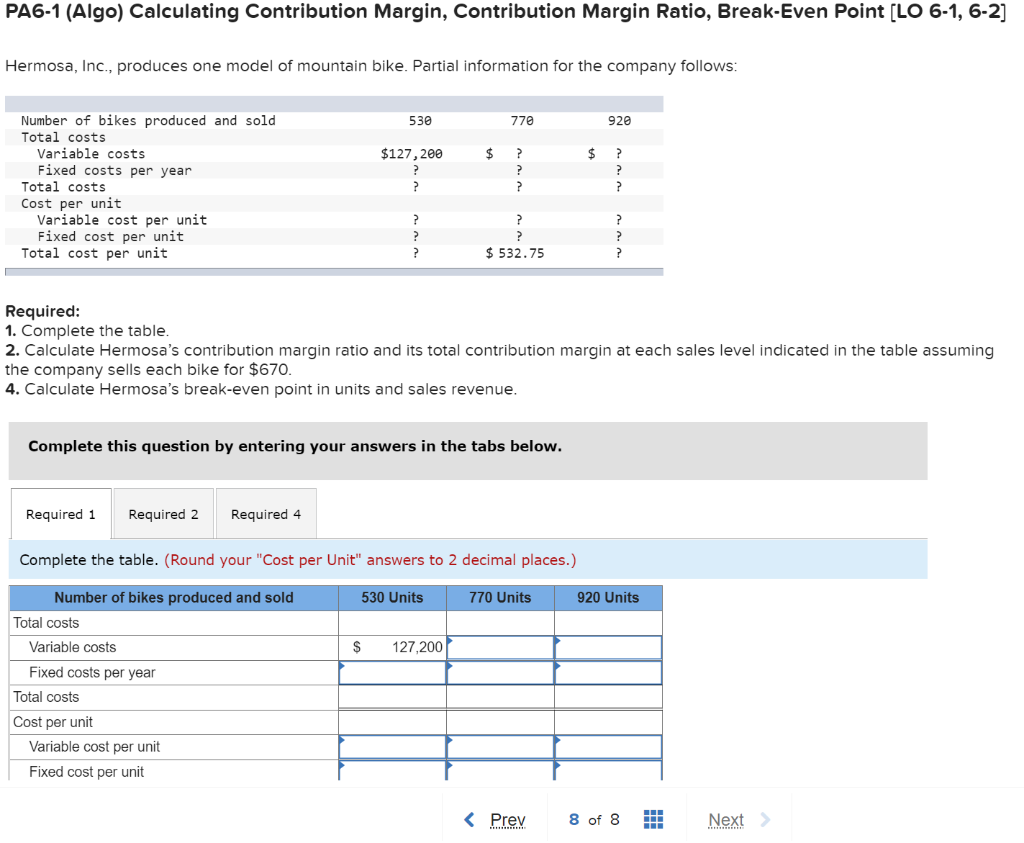This screenshot has width=1024, height=843.
Task: Switch to the Required 4 tab
Action: click(x=266, y=513)
